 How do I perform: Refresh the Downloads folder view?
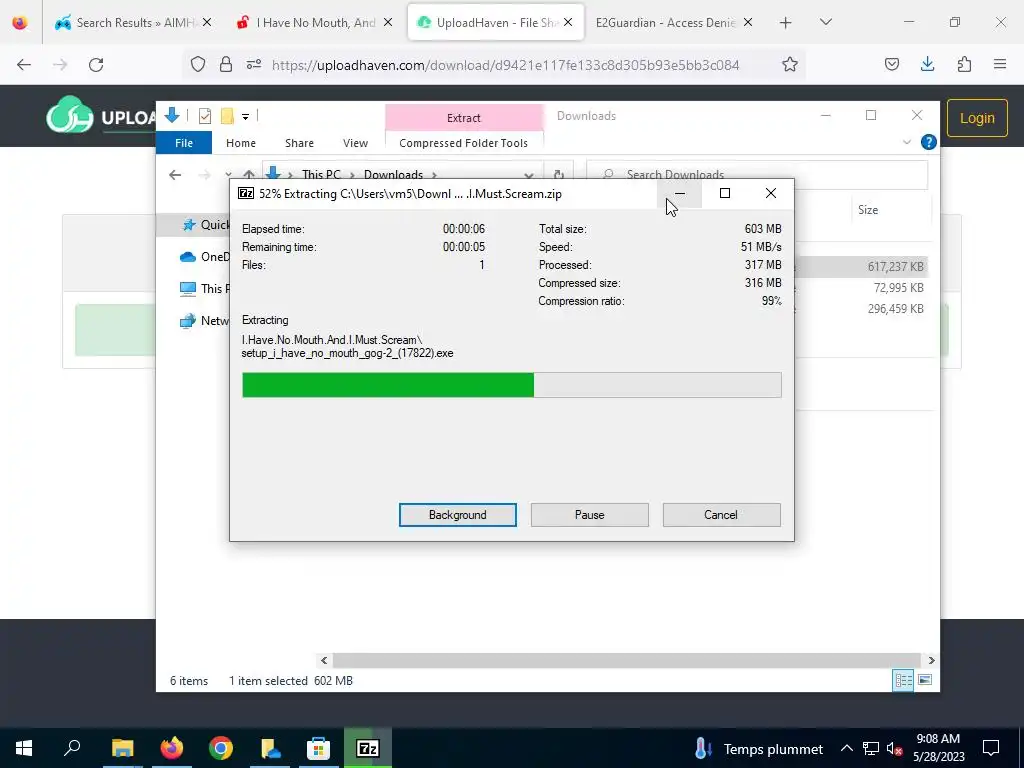pyautogui.click(x=558, y=174)
